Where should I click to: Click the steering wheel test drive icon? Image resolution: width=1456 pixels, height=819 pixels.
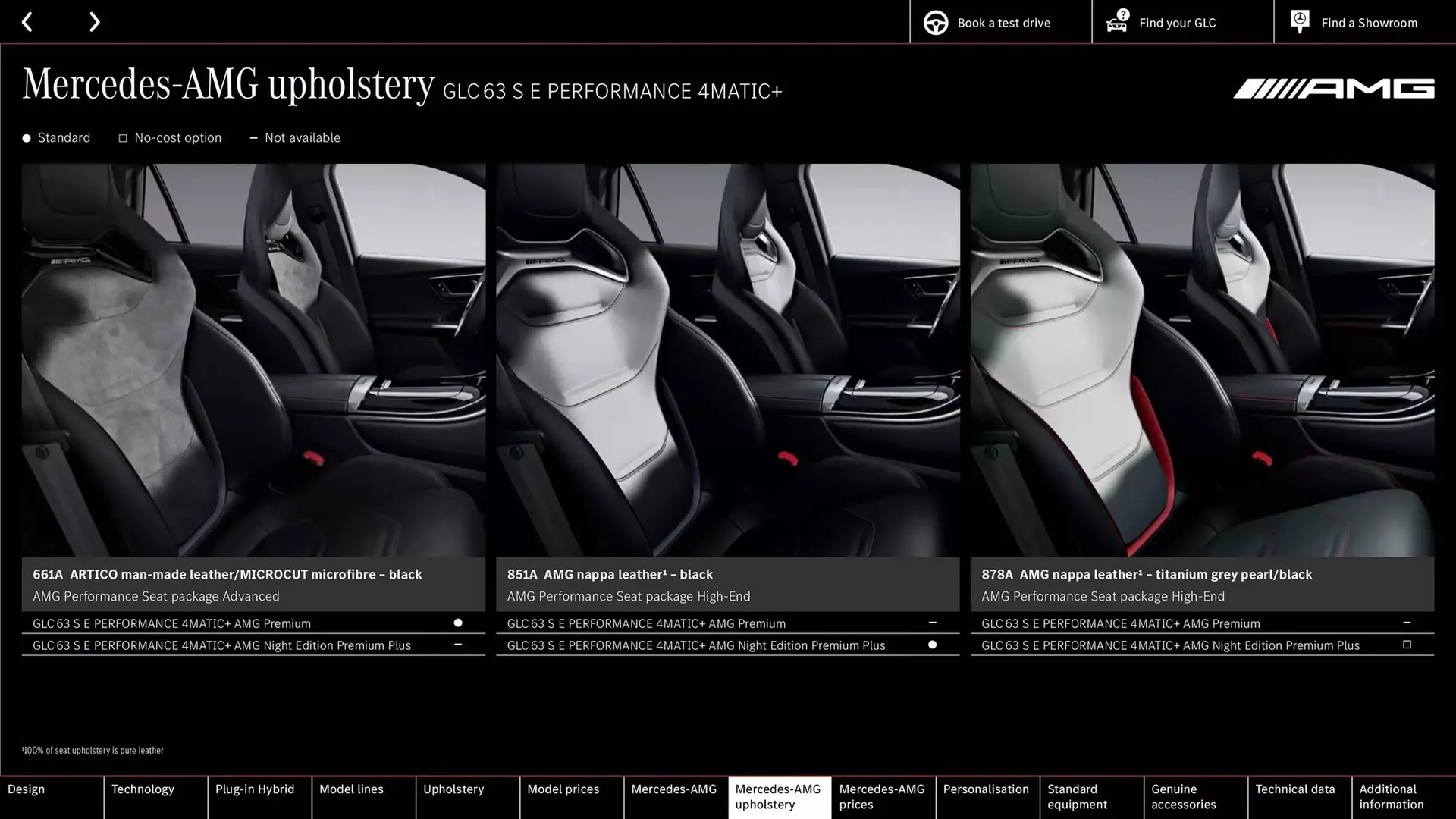click(936, 23)
